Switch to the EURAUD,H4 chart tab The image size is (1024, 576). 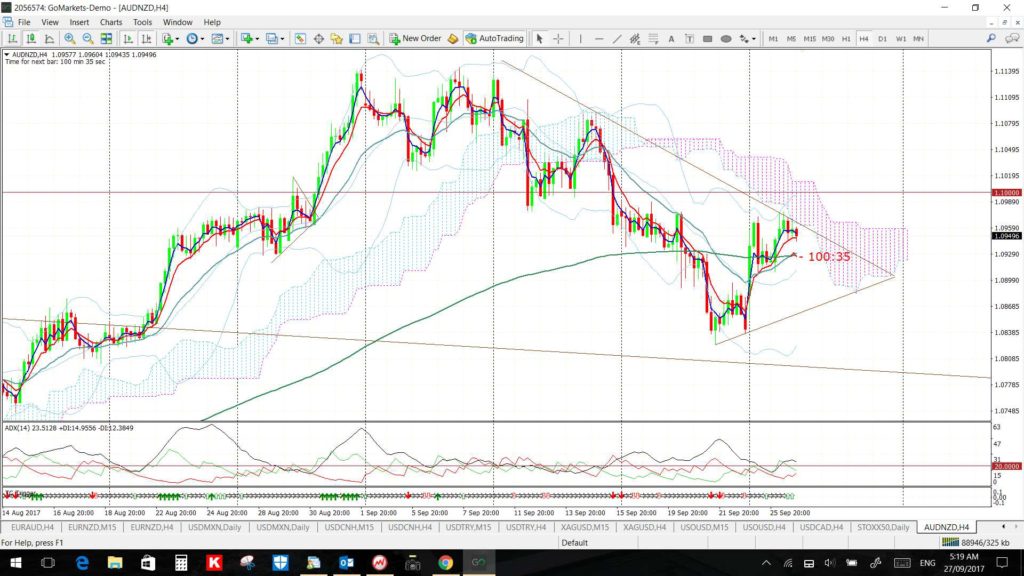(32, 527)
